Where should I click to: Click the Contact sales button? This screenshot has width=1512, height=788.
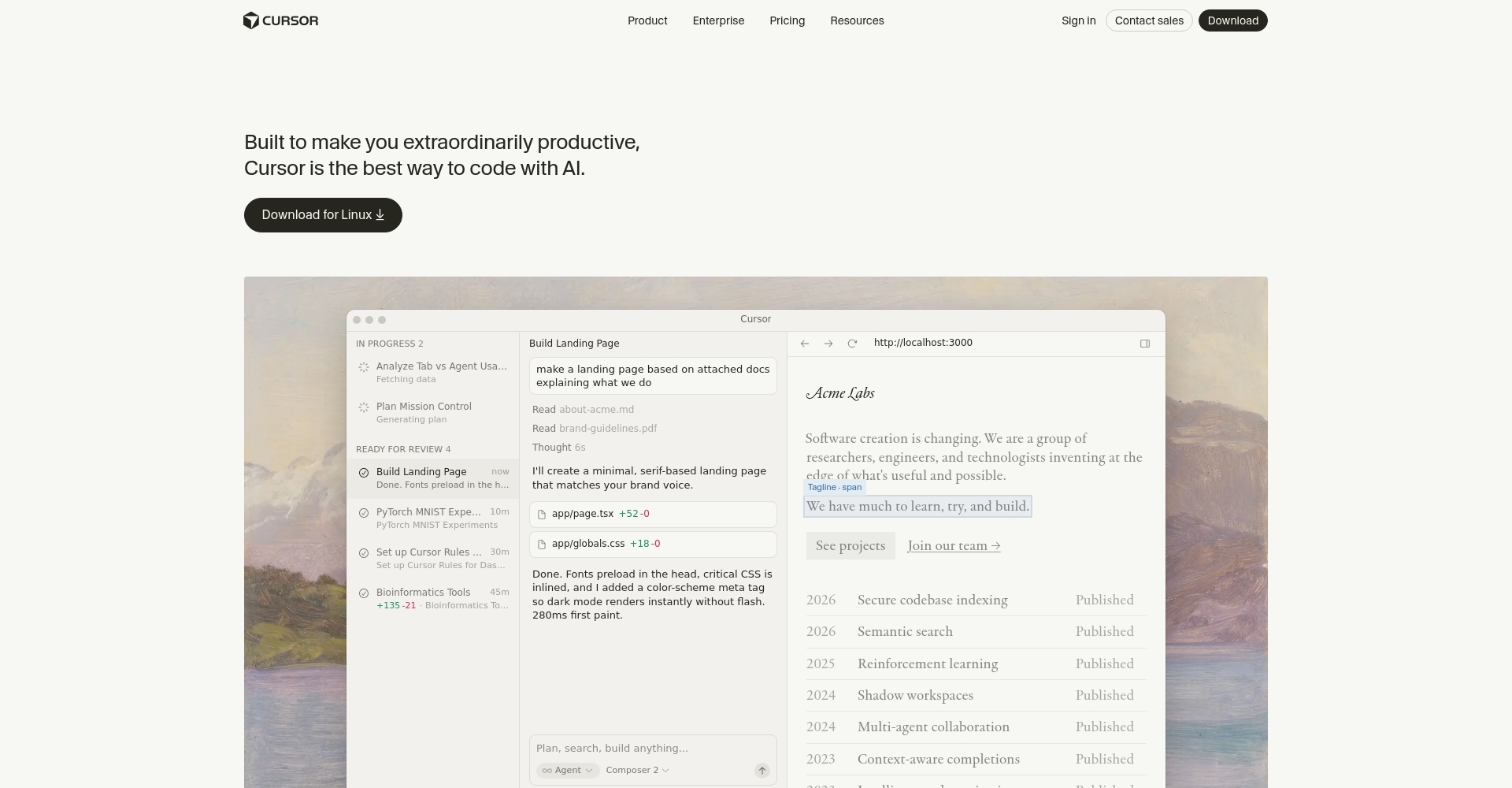coord(1149,20)
